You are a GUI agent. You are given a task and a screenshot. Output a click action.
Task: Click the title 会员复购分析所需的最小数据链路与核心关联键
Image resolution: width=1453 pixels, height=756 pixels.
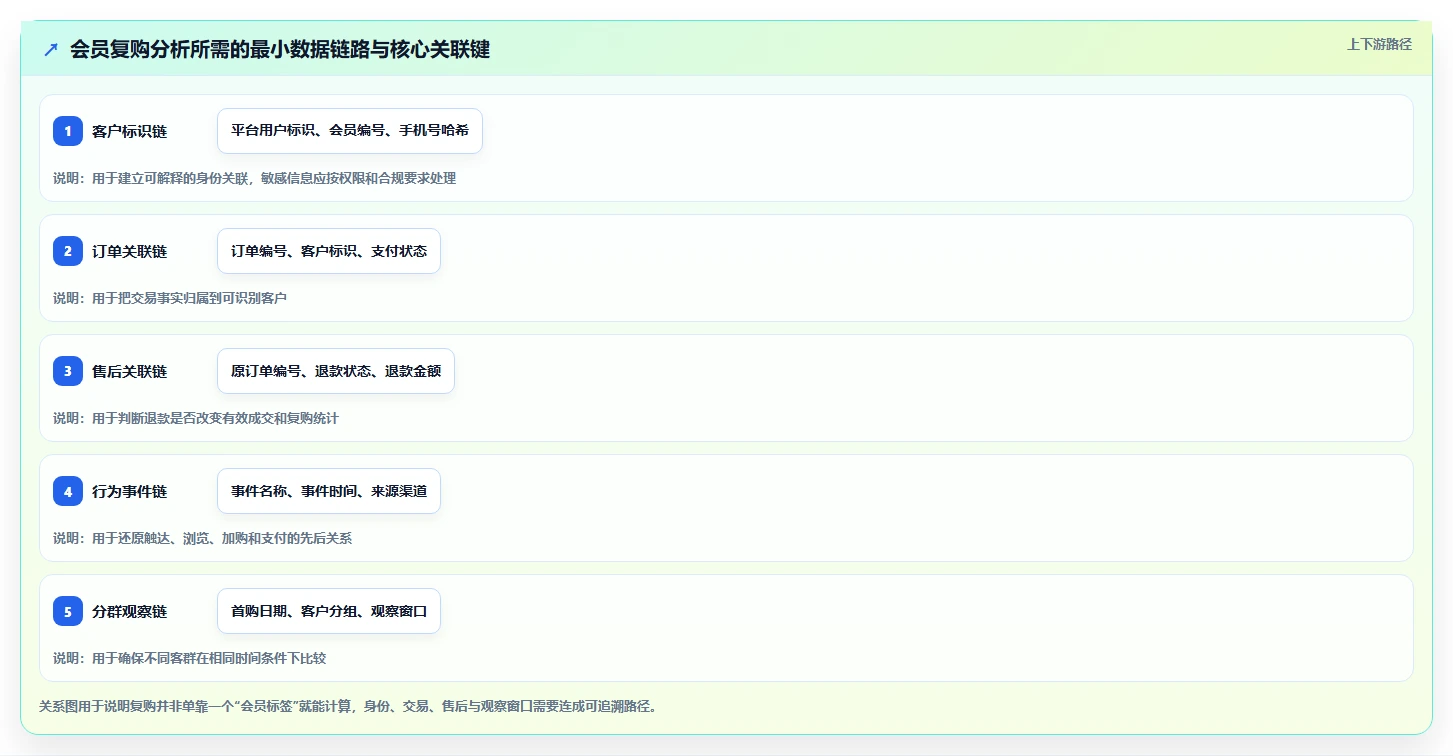[280, 49]
